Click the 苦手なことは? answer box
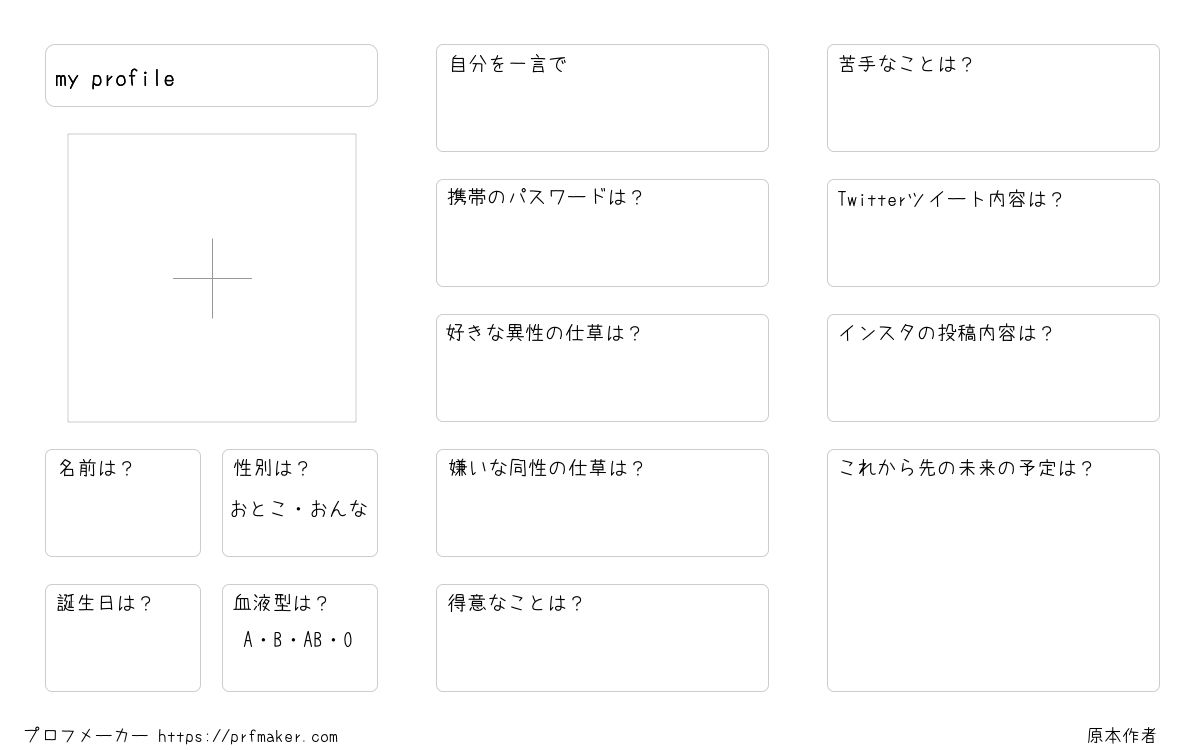Screen dimensions: 1200x750 coord(993,98)
